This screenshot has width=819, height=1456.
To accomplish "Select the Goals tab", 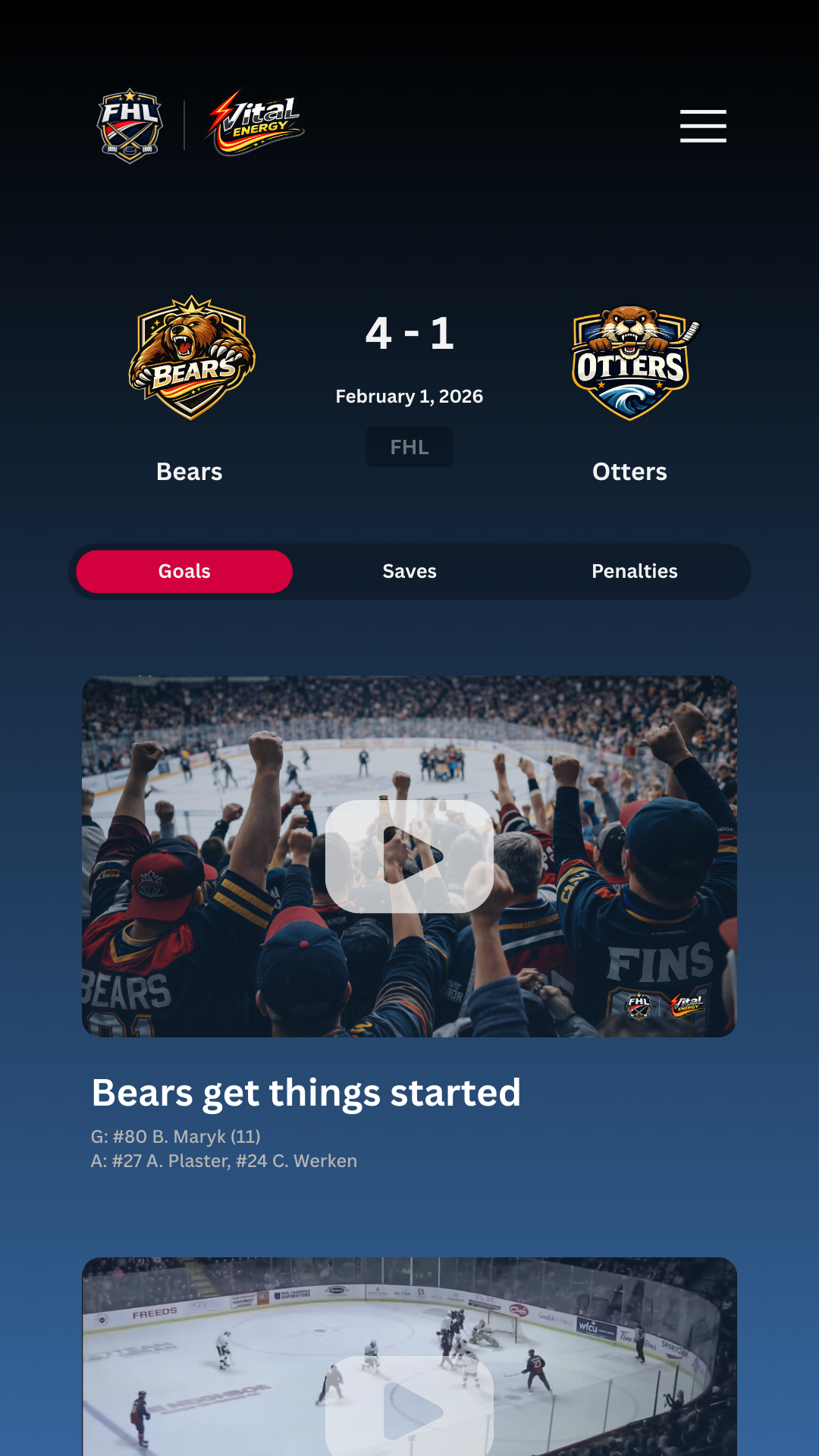I will 184,571.
